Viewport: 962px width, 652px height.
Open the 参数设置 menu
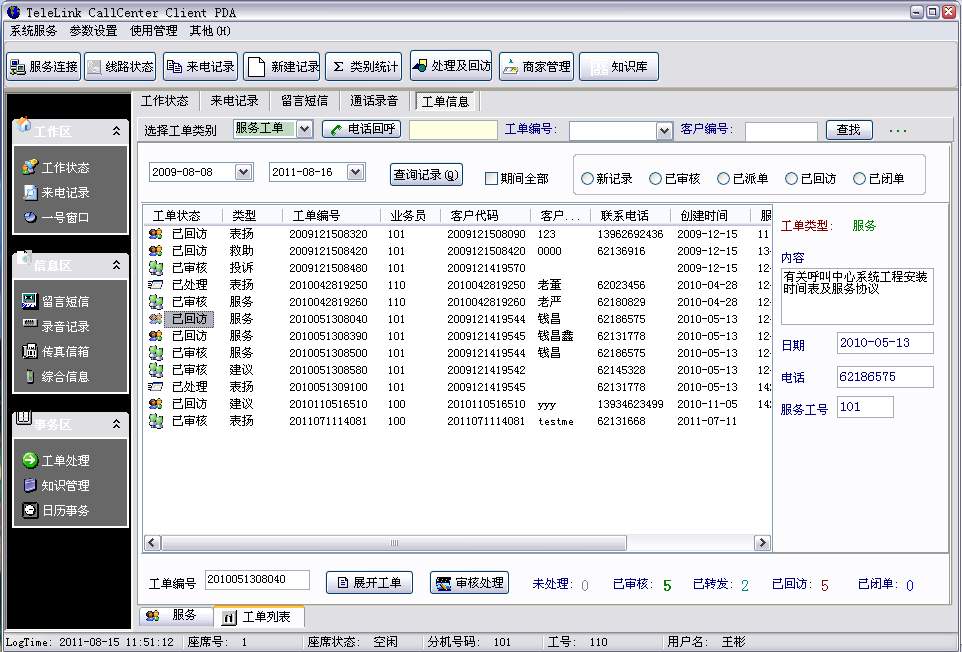pyautogui.click(x=93, y=31)
